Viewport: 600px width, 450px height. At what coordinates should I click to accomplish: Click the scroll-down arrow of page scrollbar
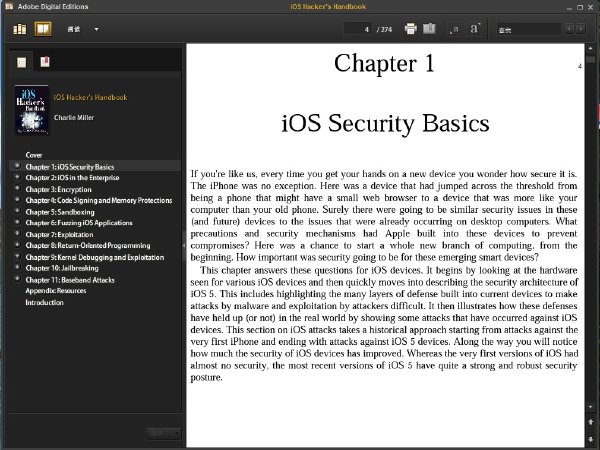(x=590, y=407)
